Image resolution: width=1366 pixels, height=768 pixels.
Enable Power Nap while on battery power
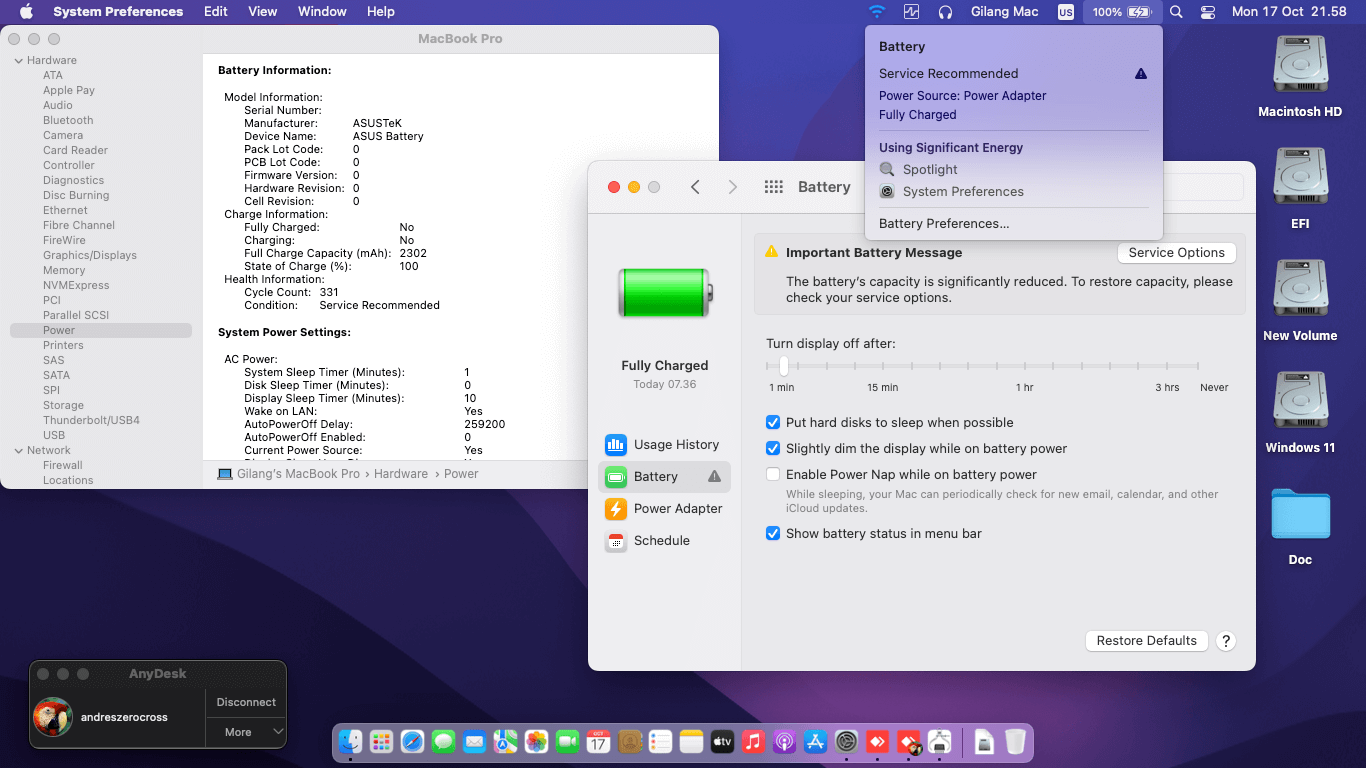[773, 475]
